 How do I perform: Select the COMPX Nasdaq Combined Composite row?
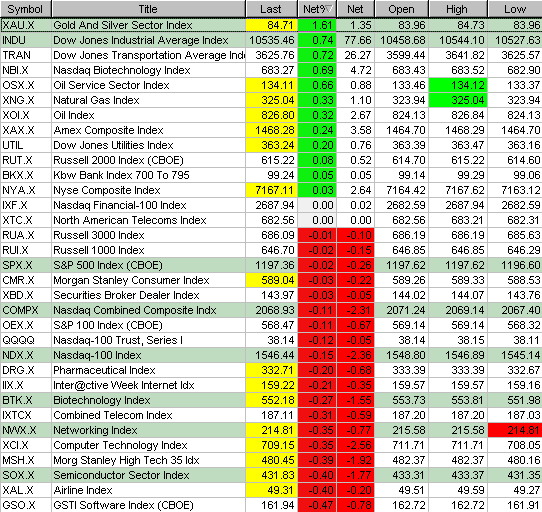coord(271,310)
